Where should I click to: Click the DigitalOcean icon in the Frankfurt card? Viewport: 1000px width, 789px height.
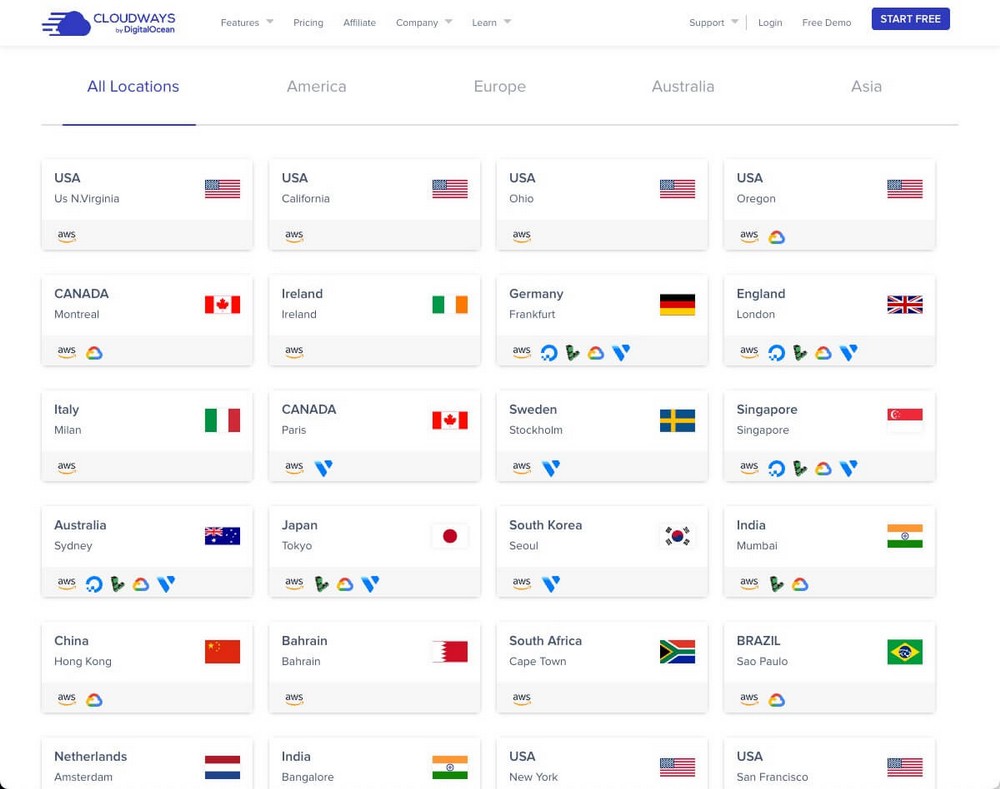[549, 353]
